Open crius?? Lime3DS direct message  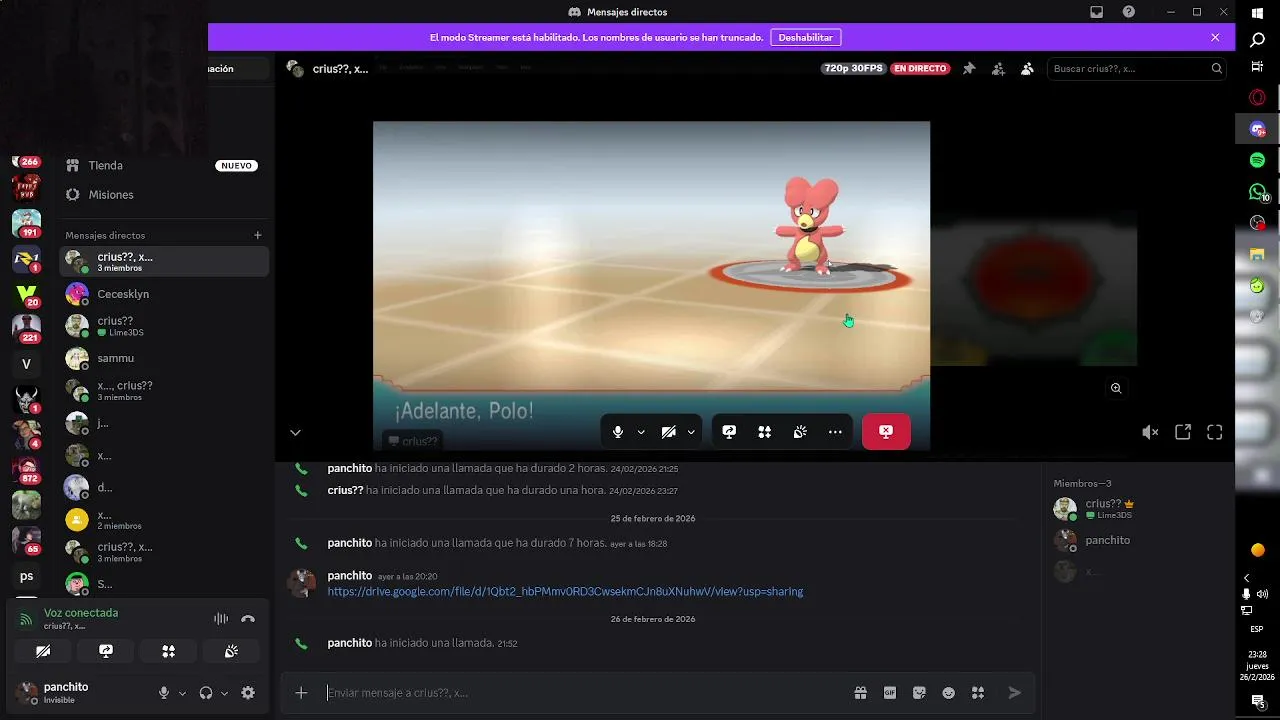pyautogui.click(x=163, y=326)
